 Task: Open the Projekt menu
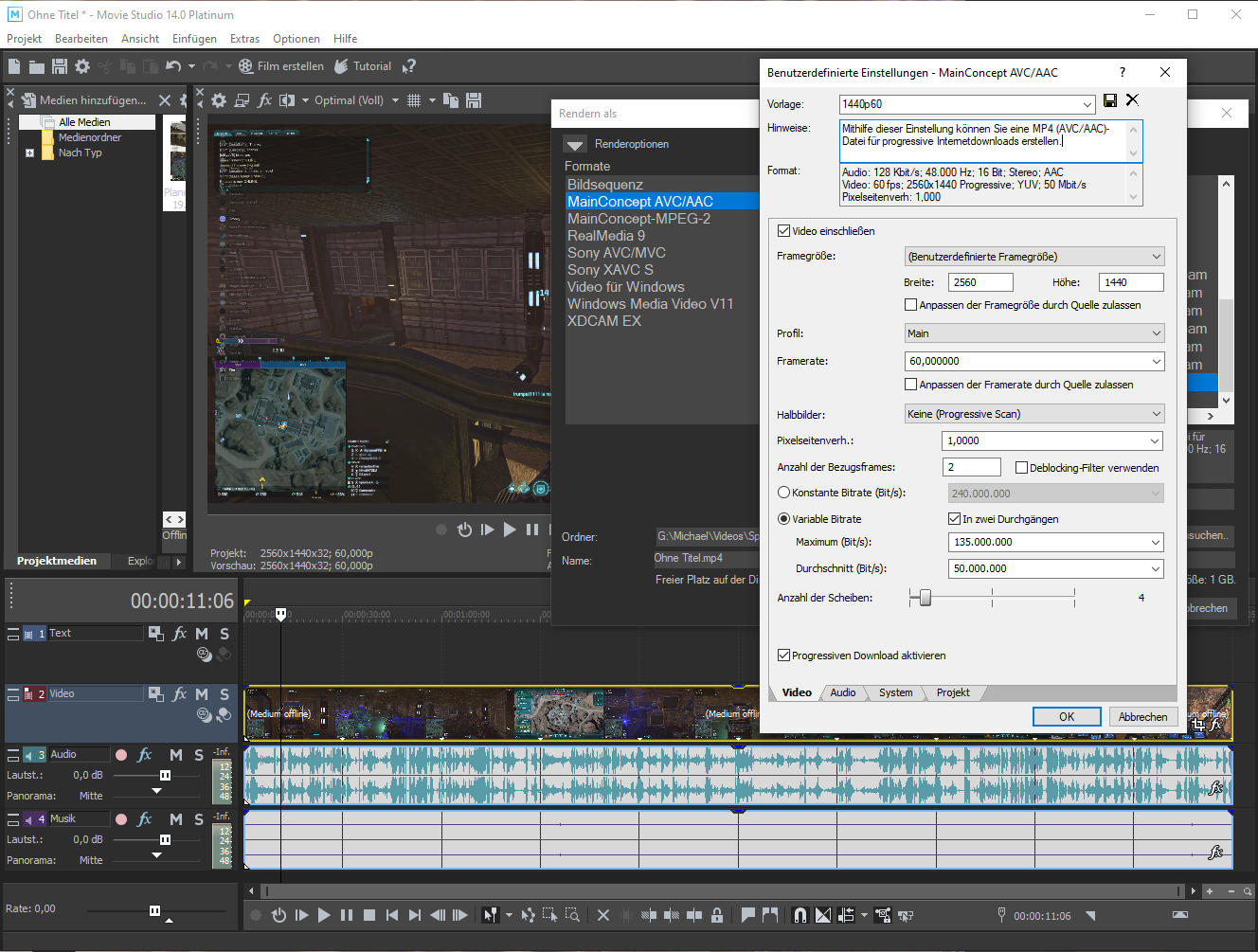(25, 39)
